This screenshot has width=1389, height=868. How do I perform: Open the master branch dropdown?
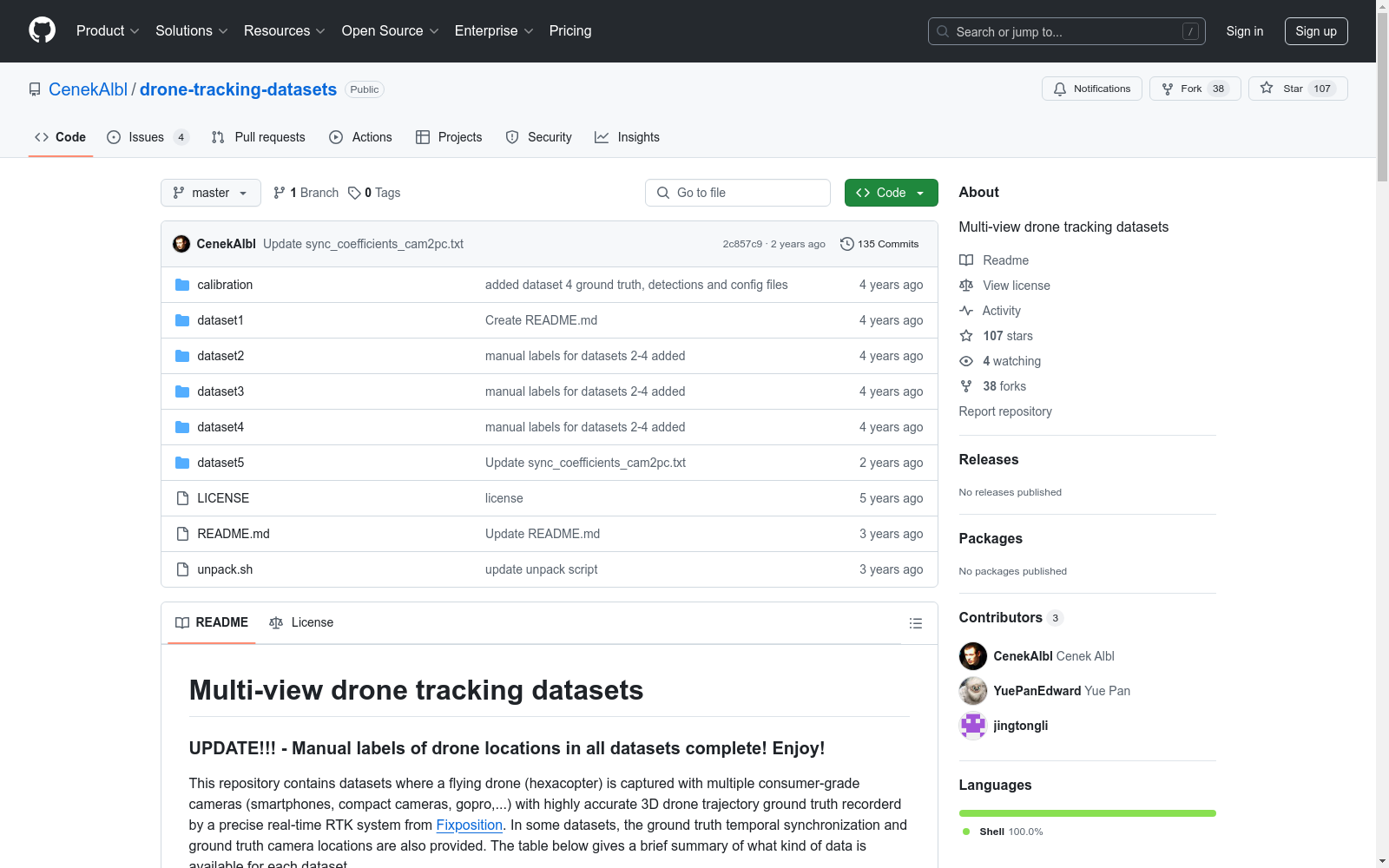tap(211, 193)
